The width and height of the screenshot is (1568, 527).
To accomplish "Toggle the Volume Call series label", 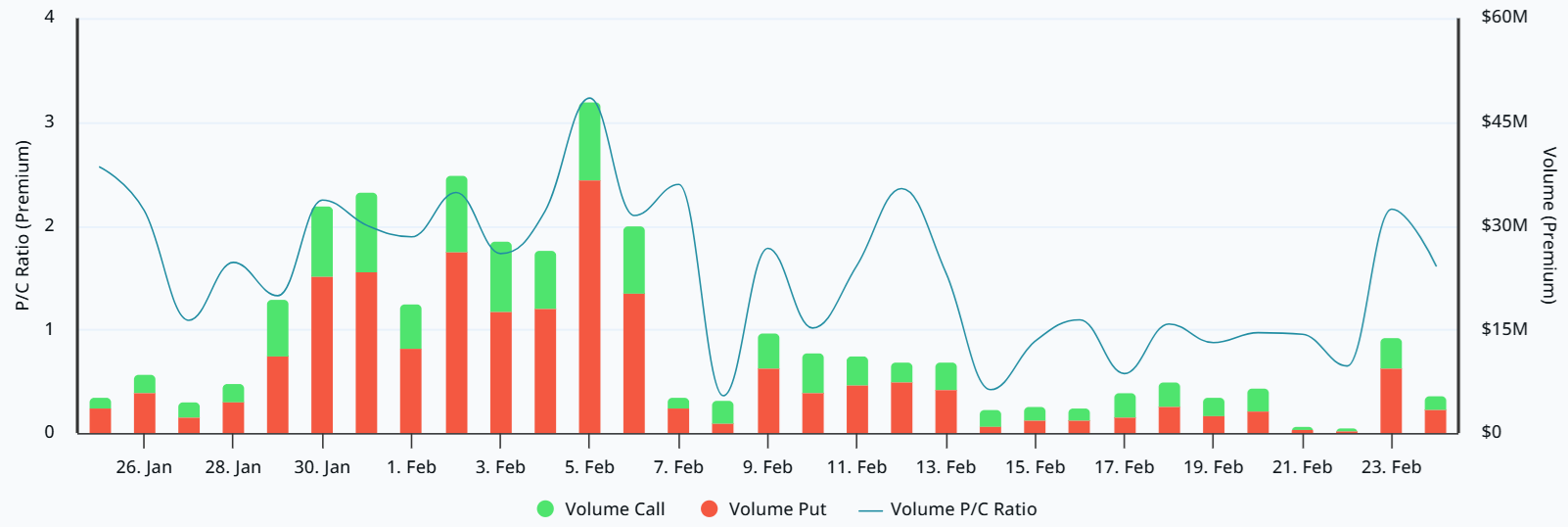I will pos(615,509).
